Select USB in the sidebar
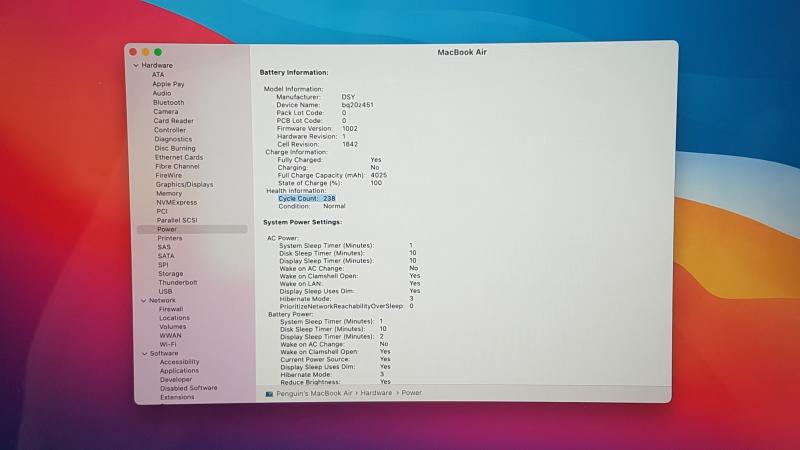The image size is (800, 450). point(165,291)
